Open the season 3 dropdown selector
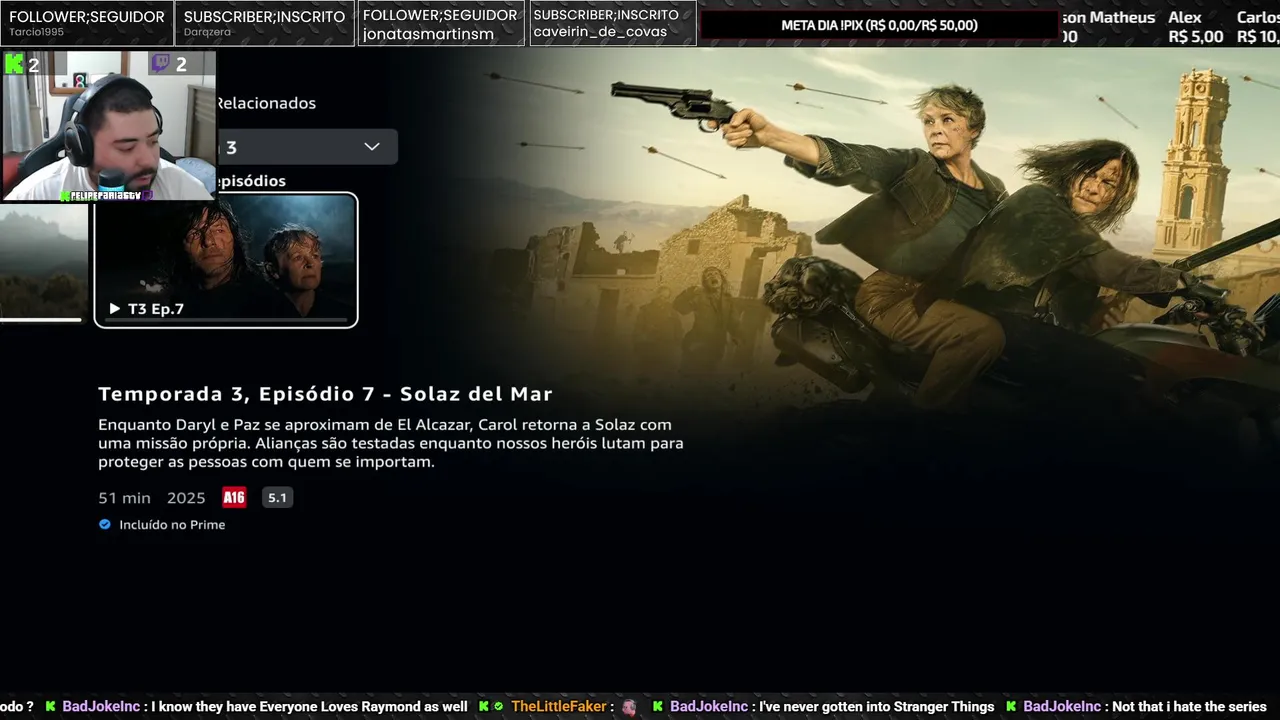Viewport: 1280px width, 720px height. pos(307,147)
